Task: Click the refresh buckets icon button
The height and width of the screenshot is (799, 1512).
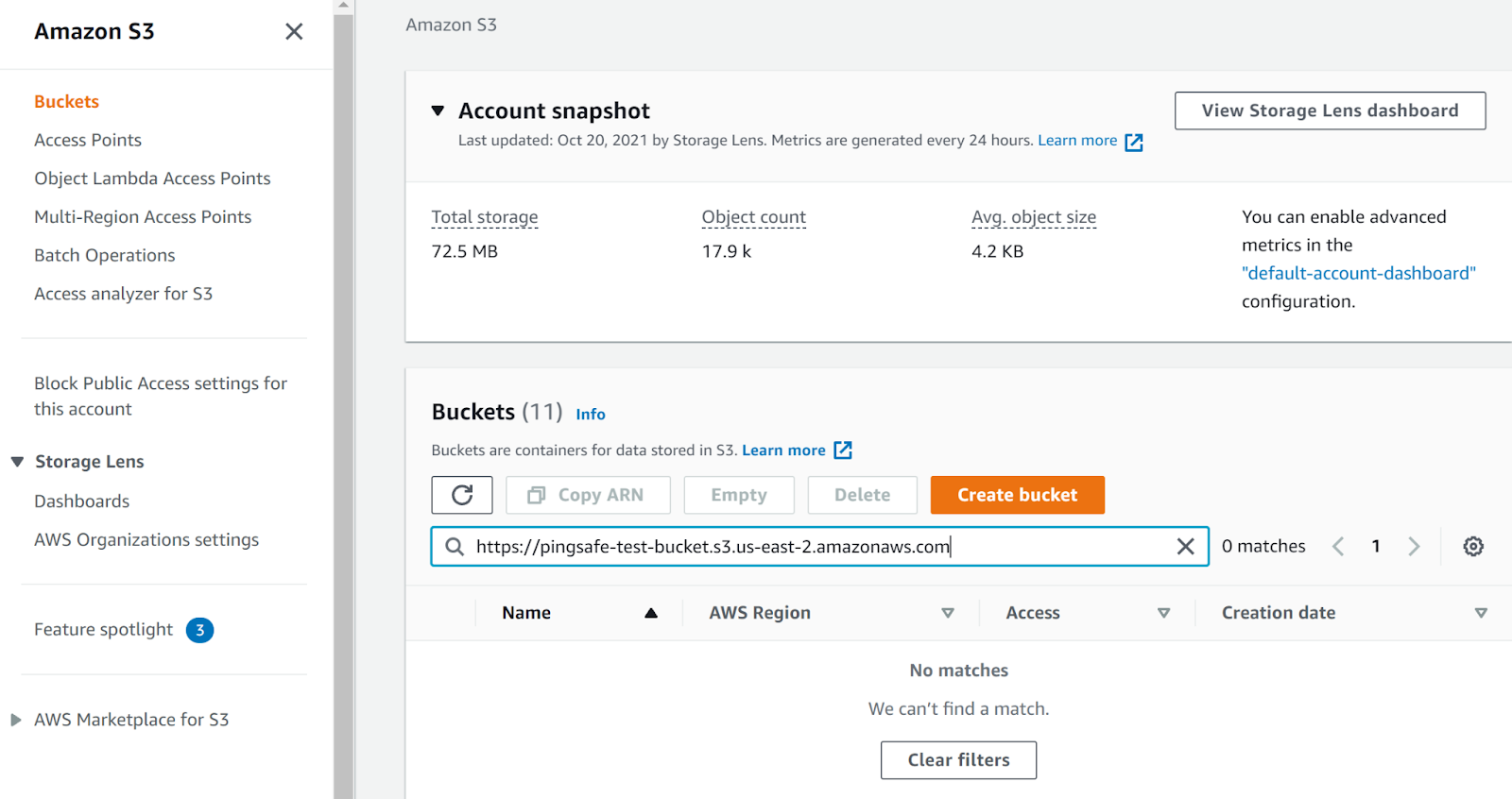Action: coord(462,495)
